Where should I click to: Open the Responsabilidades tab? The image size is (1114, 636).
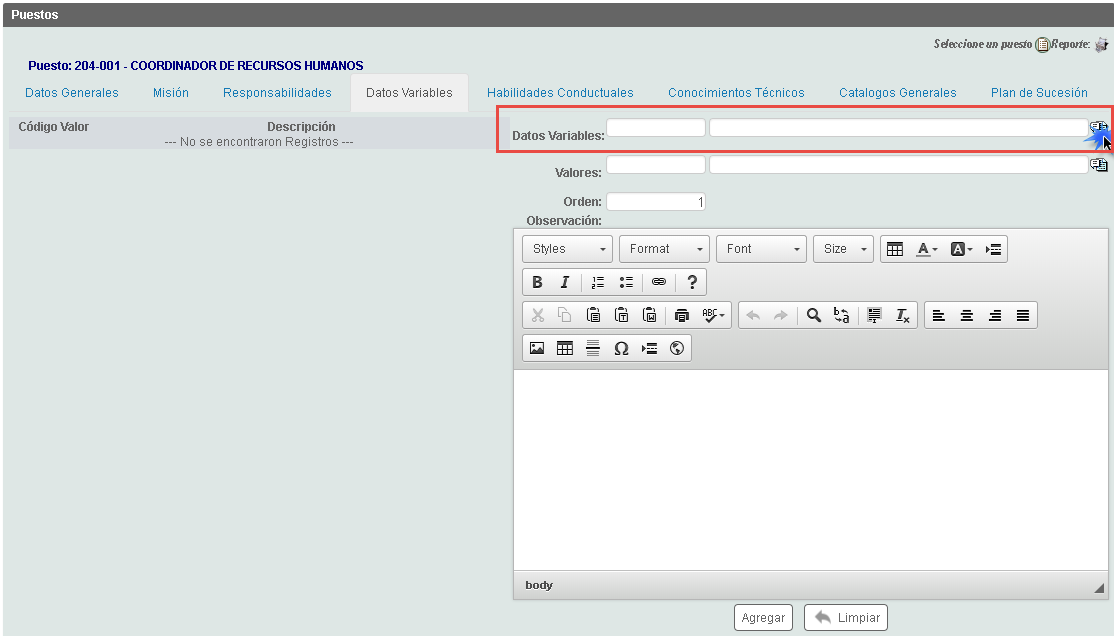tap(277, 93)
